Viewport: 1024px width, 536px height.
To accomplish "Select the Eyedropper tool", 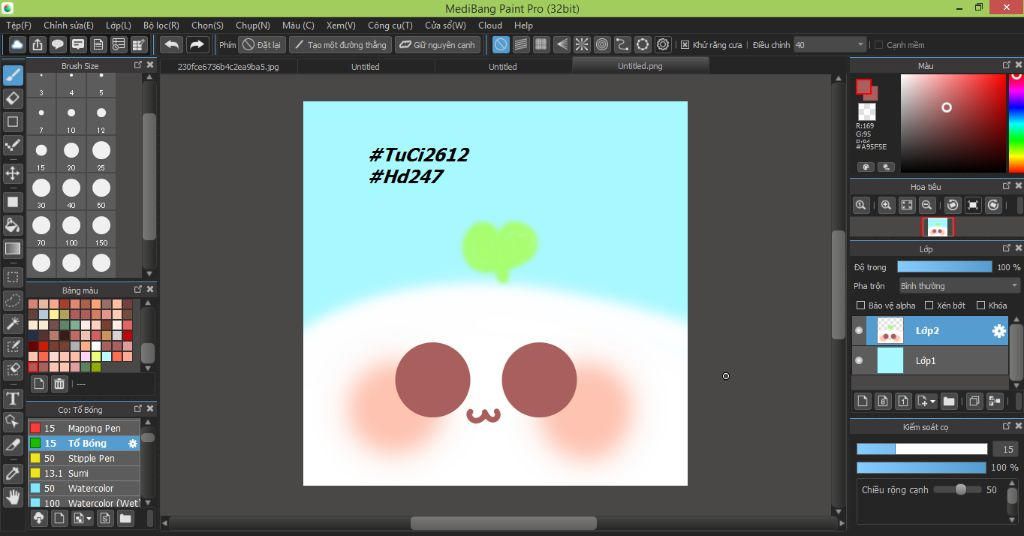I will pyautogui.click(x=13, y=474).
